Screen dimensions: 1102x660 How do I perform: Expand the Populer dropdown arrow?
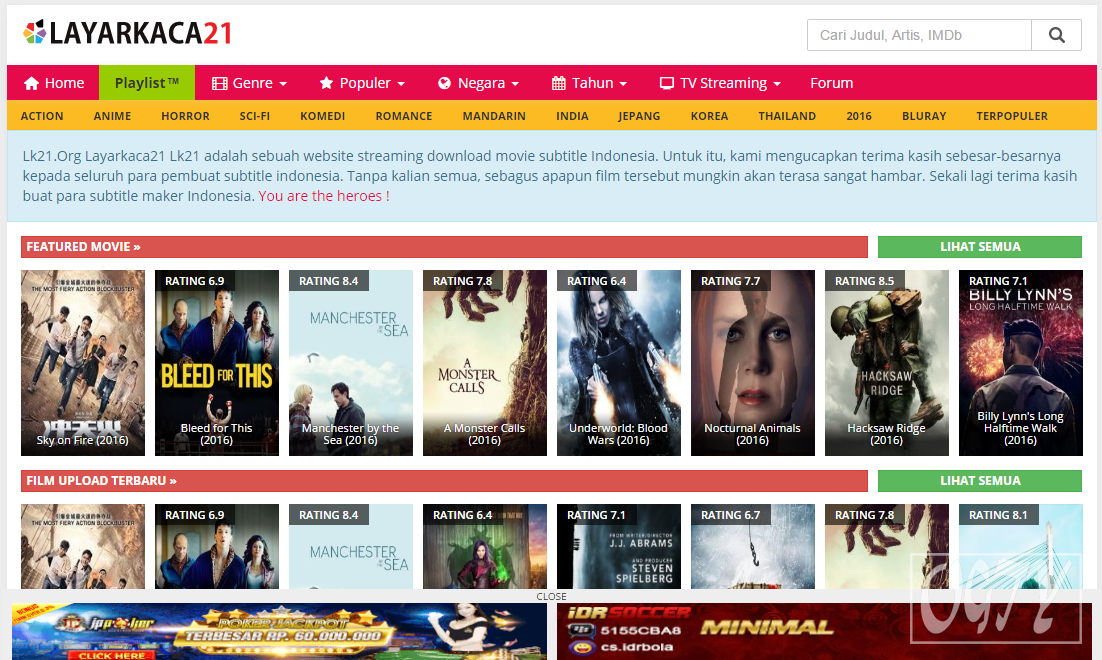click(401, 84)
